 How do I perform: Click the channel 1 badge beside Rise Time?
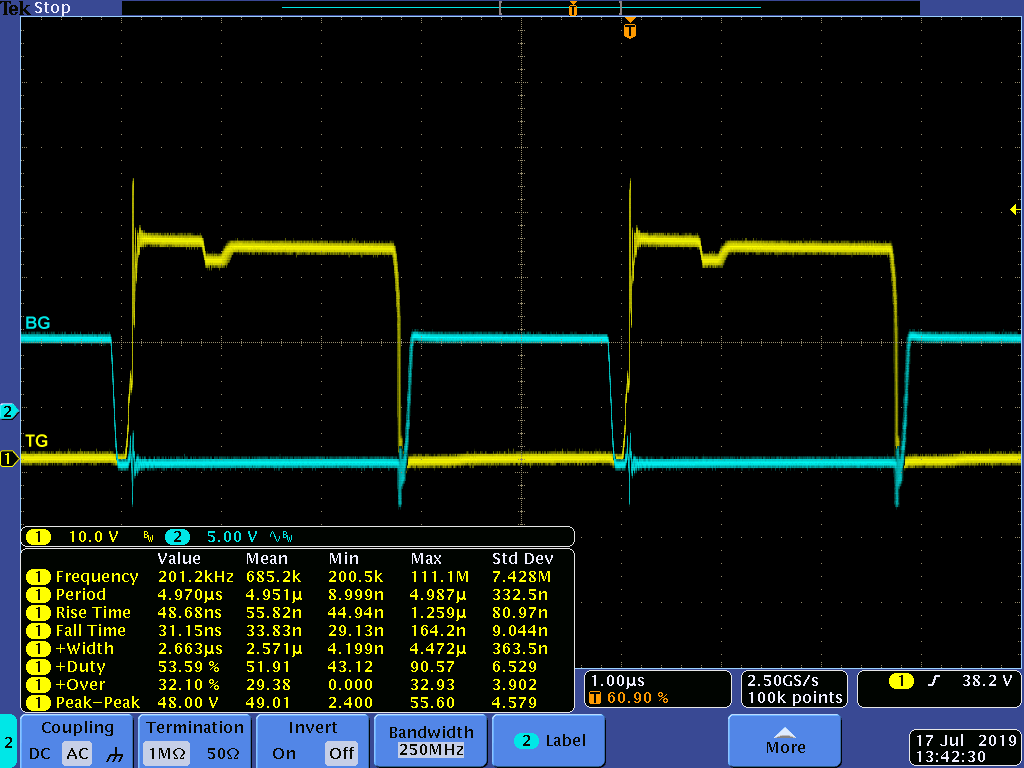click(x=38, y=613)
